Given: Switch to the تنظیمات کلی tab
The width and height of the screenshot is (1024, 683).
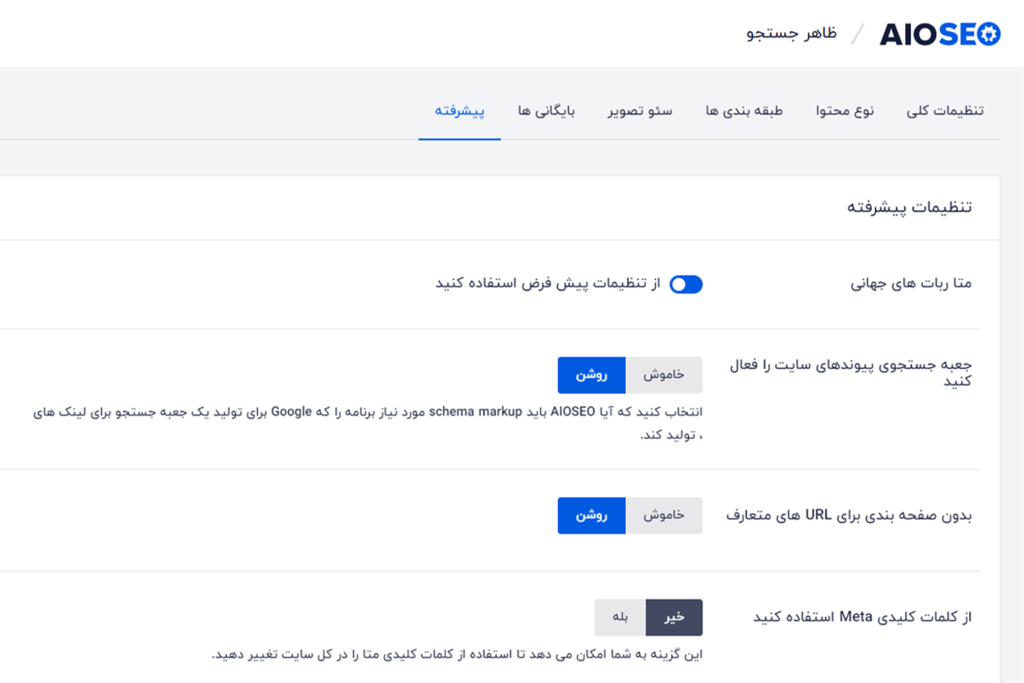Looking at the screenshot, I should 946,110.
